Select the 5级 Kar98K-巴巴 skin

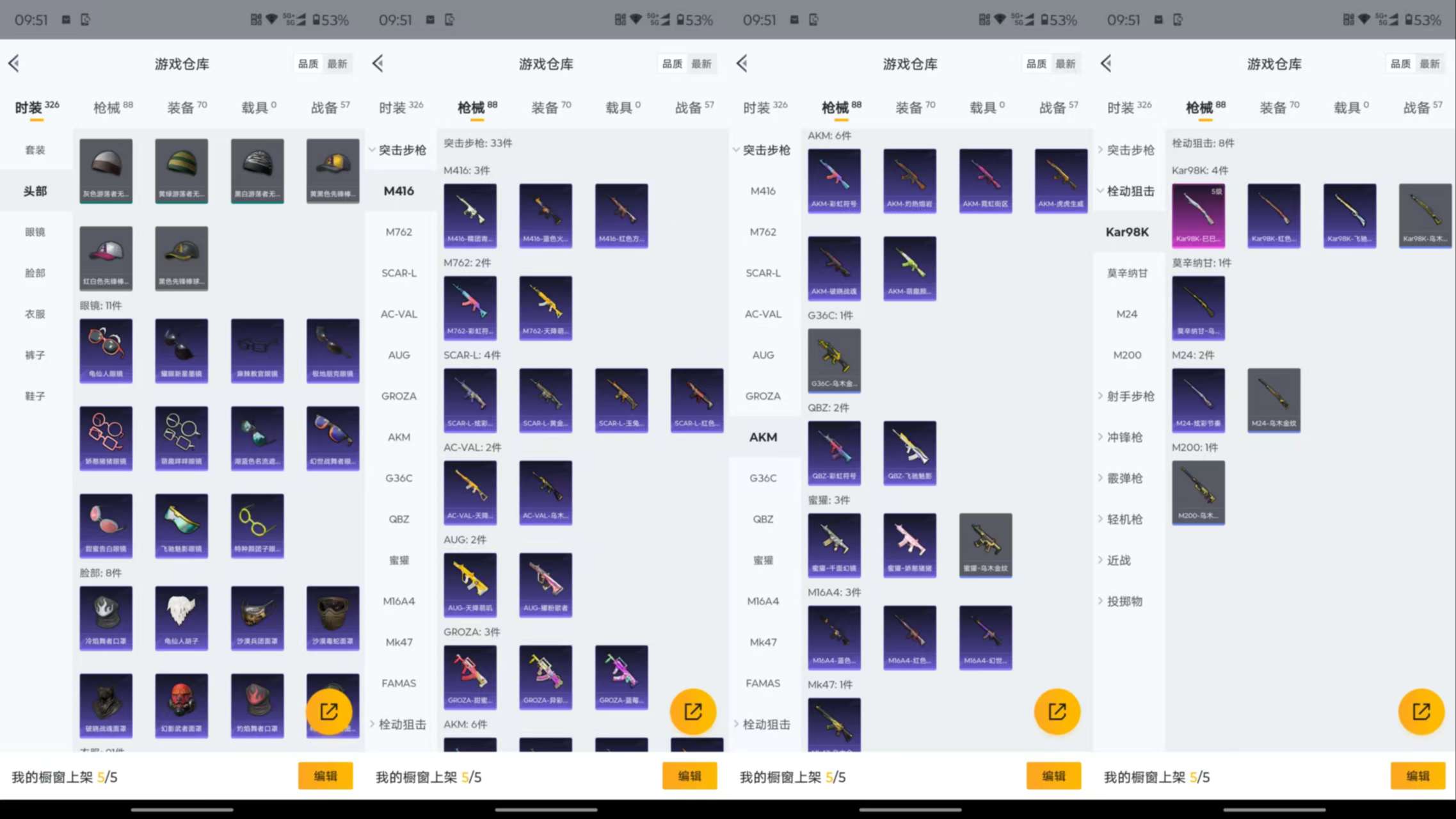click(1198, 216)
